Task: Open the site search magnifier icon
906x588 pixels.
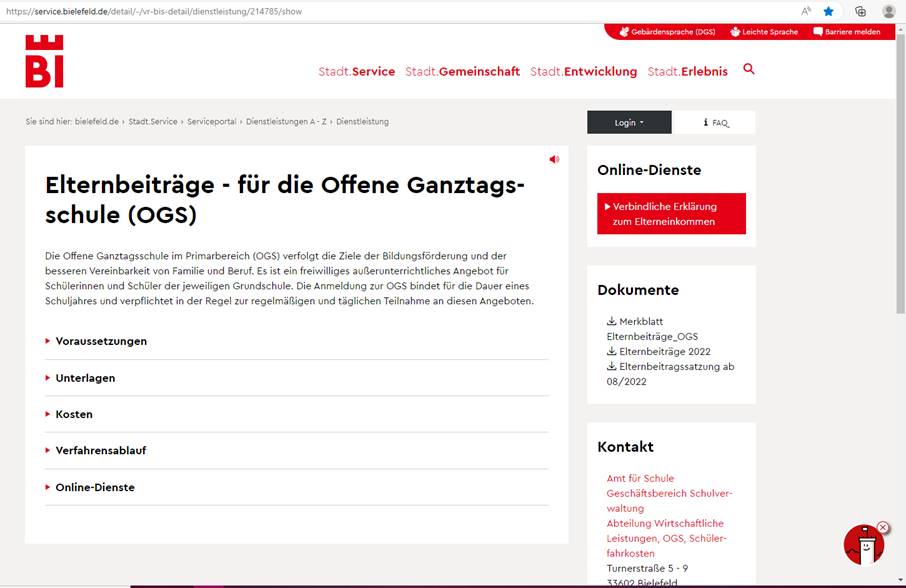Action: [x=749, y=69]
